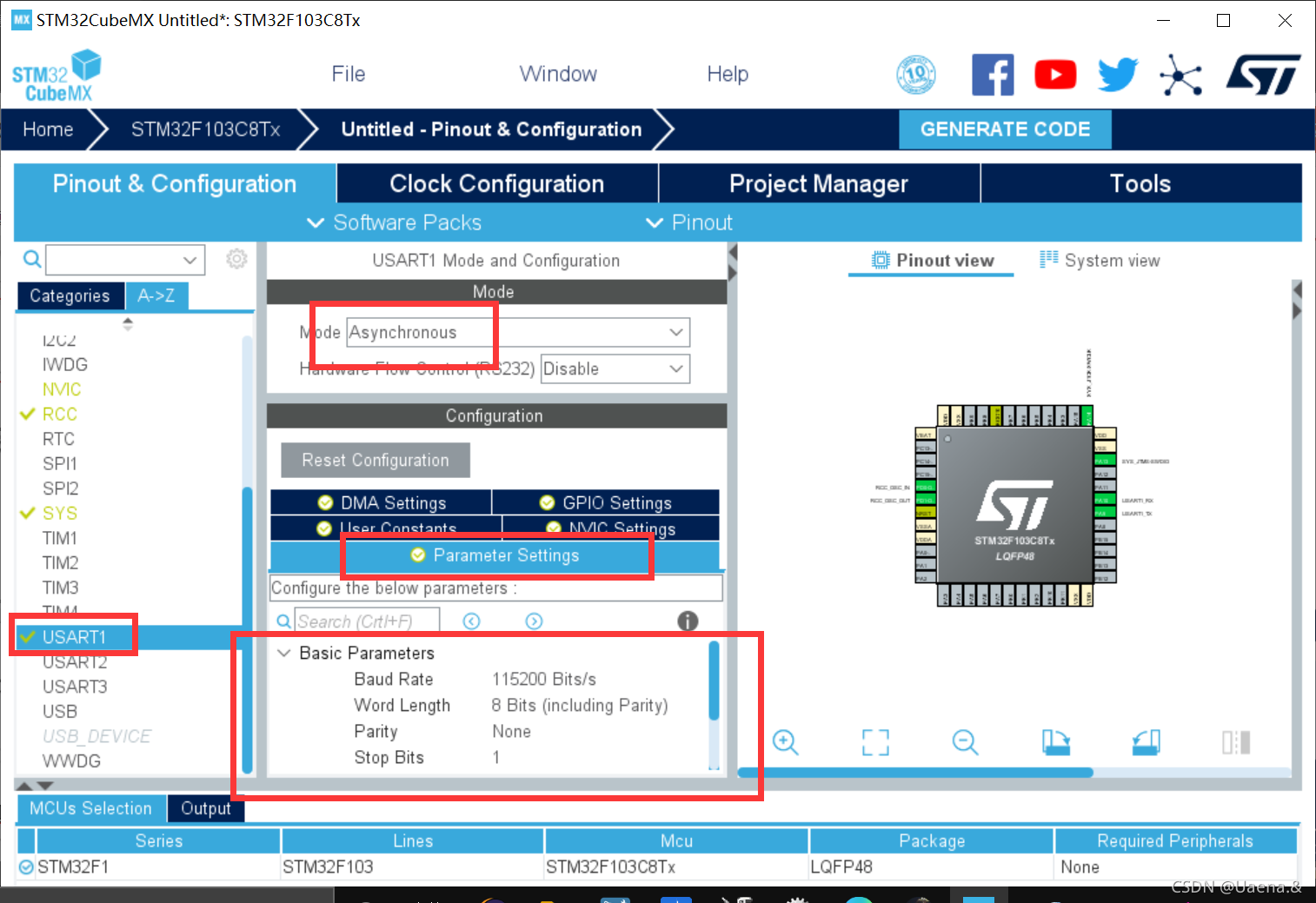The width and height of the screenshot is (1316, 903).
Task: Click the peripheral search magnifier icon
Action: pos(31,259)
